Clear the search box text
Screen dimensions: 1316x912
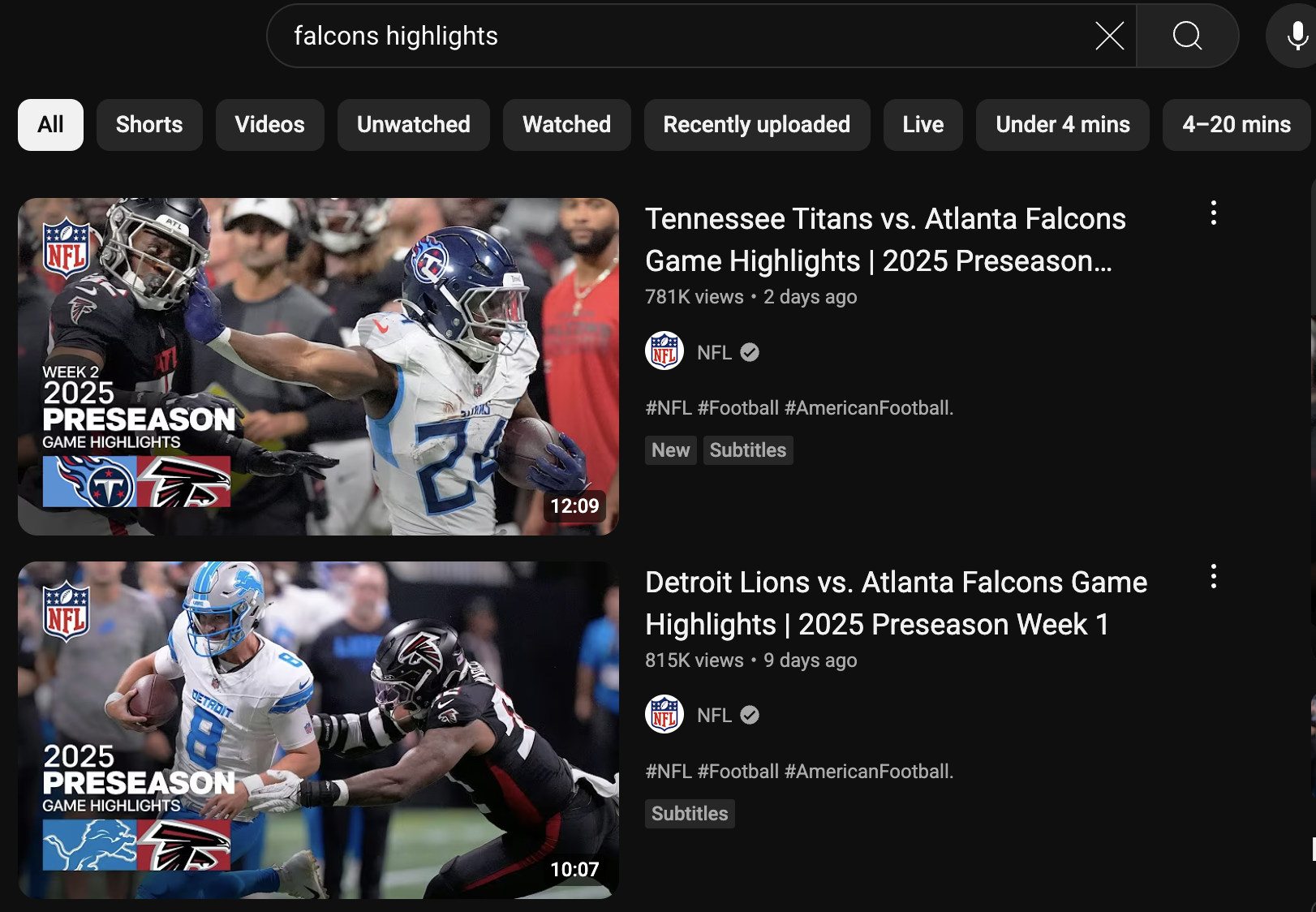pos(1109,36)
